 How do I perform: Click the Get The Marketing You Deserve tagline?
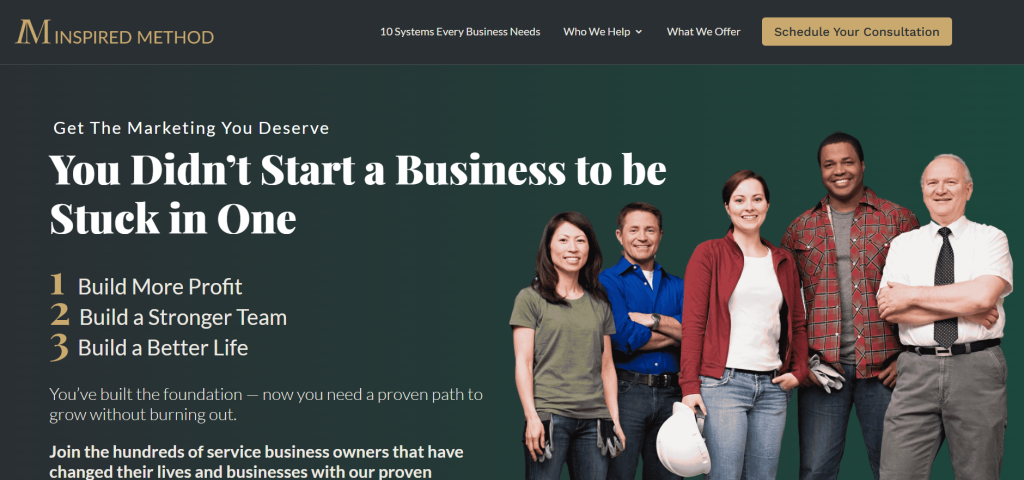[191, 128]
